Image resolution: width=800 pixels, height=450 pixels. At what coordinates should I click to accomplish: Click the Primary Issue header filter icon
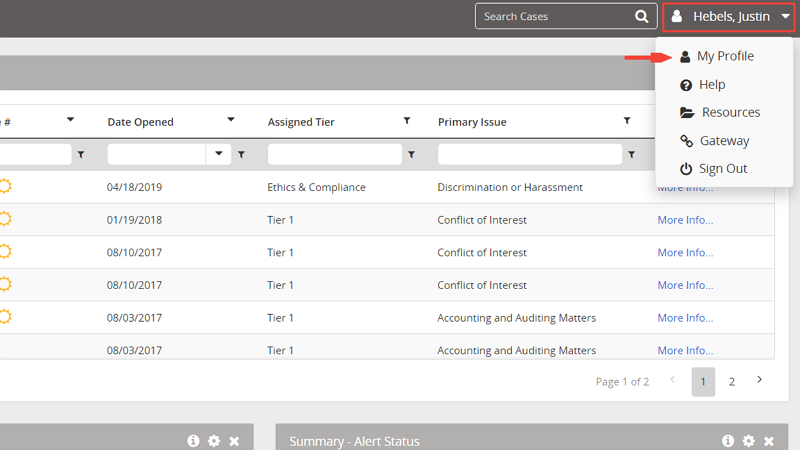coord(627,121)
